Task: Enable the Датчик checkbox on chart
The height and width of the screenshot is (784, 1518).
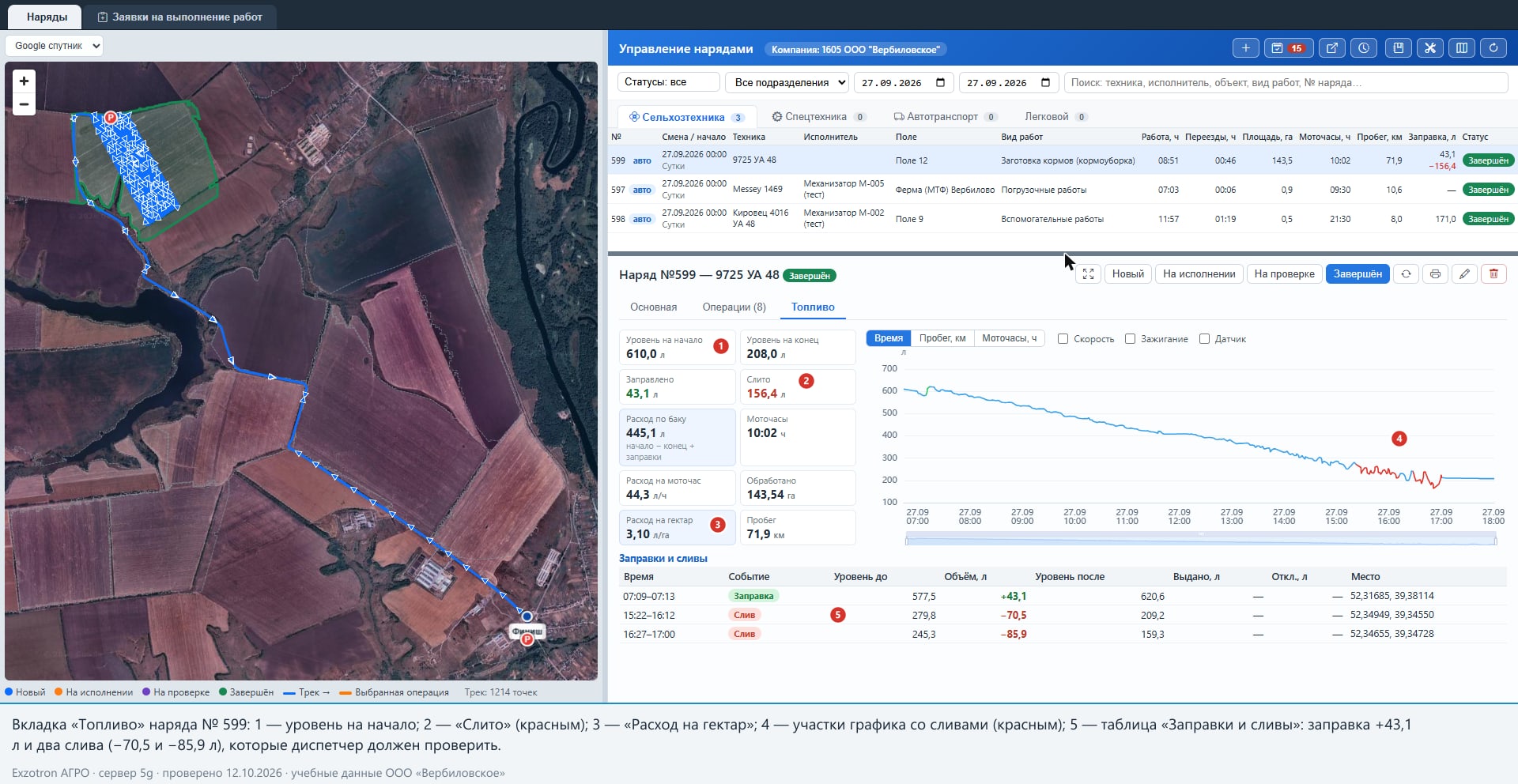Action: click(x=1204, y=339)
